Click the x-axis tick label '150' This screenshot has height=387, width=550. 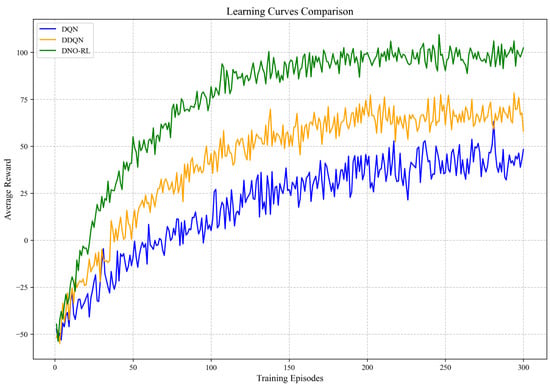point(289,367)
